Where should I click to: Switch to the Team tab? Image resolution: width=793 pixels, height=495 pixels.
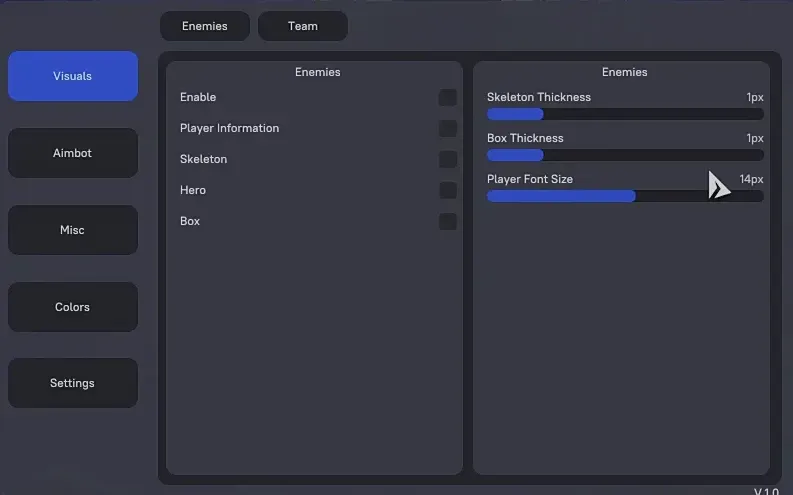point(302,26)
